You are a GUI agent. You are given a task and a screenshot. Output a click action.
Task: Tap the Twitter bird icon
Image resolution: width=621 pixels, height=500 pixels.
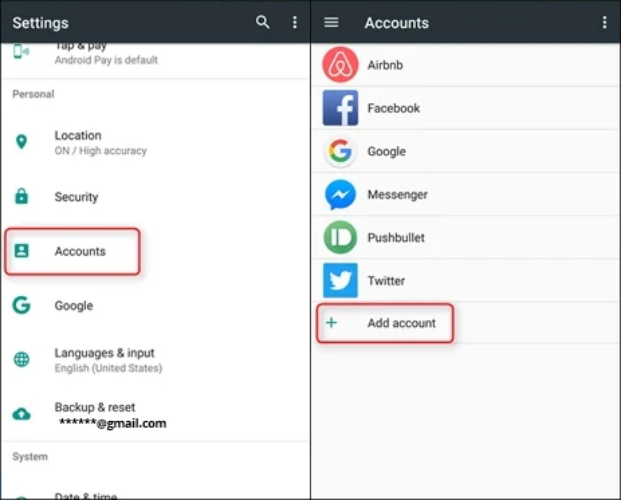coord(340,281)
